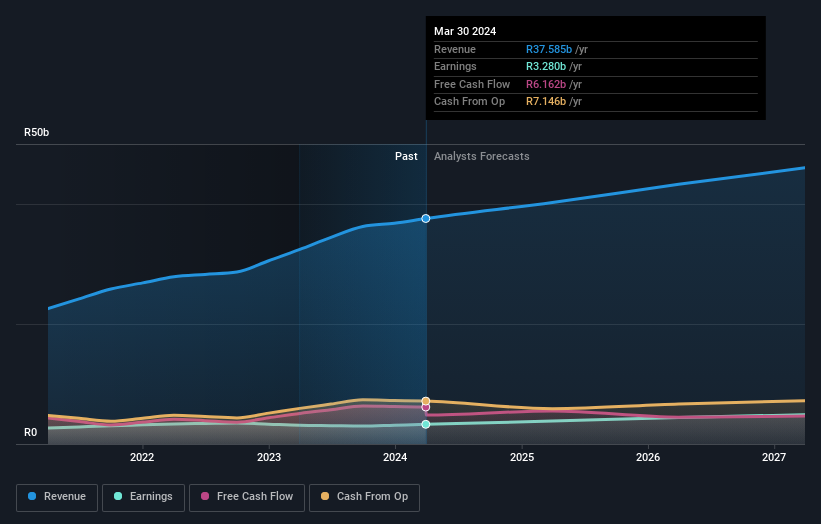The height and width of the screenshot is (524, 821).
Task: Click the 2024 x-axis label
Action: click(395, 457)
